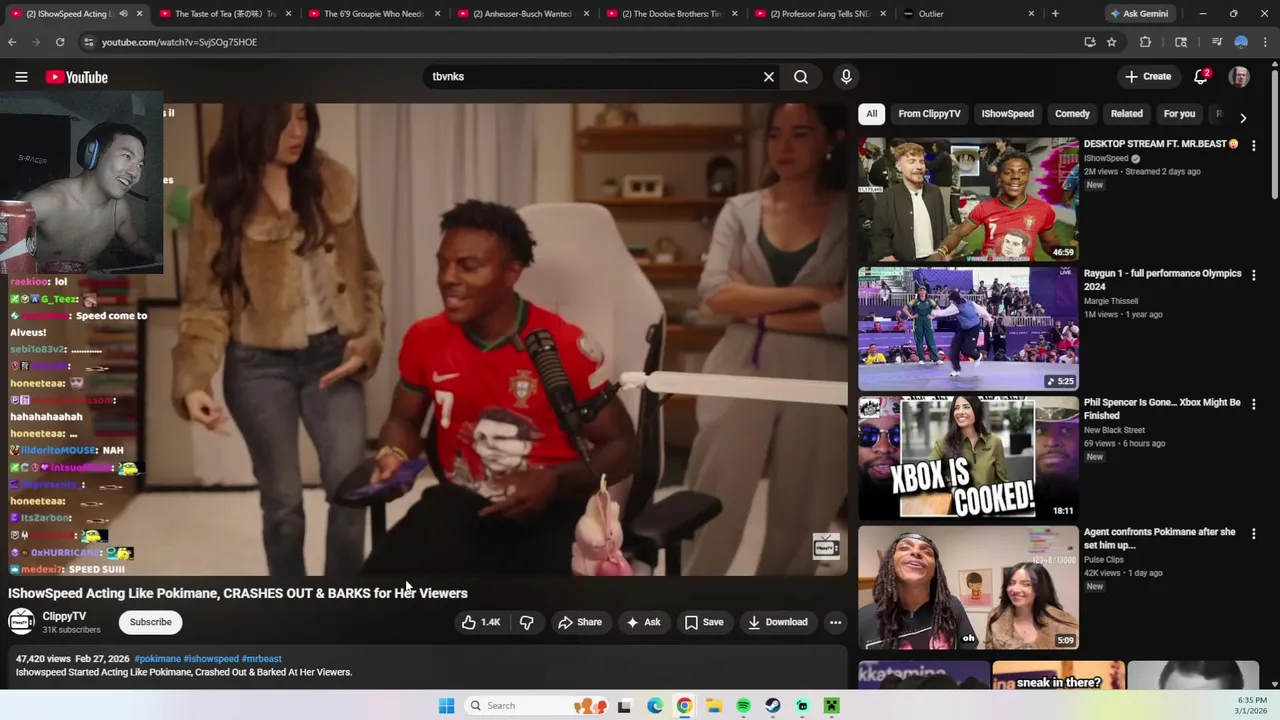Viewport: 1280px width, 720px height.
Task: Open more actions ellipsis under video
Action: [x=835, y=622]
